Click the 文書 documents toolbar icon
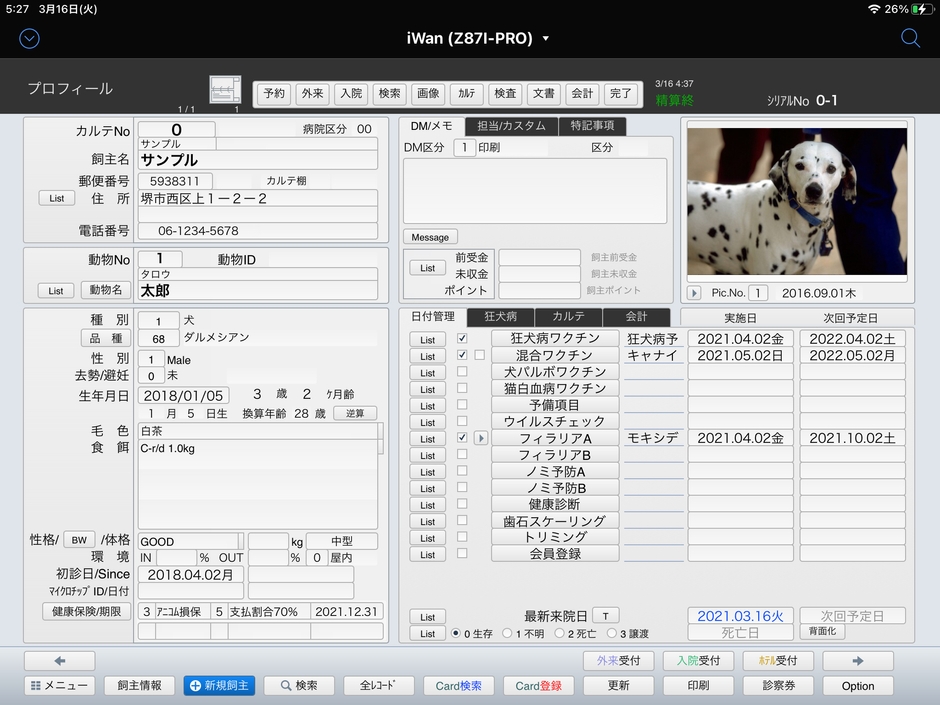The image size is (940, 705). [543, 93]
